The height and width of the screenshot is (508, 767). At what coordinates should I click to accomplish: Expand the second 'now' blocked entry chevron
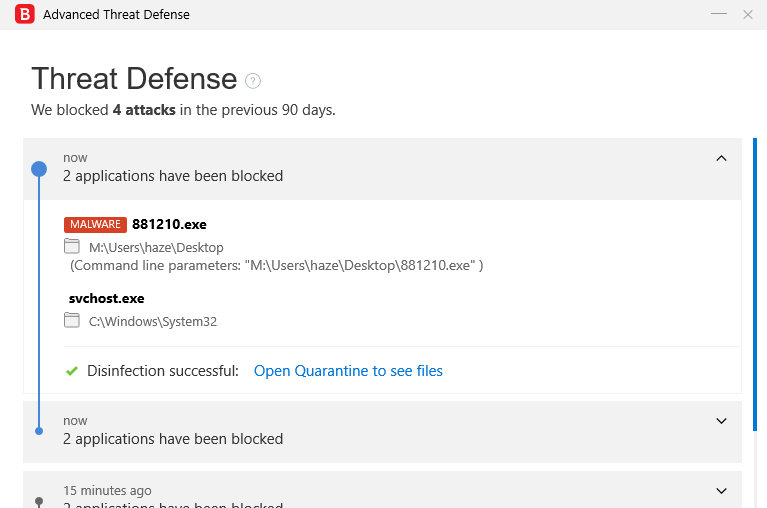click(721, 421)
